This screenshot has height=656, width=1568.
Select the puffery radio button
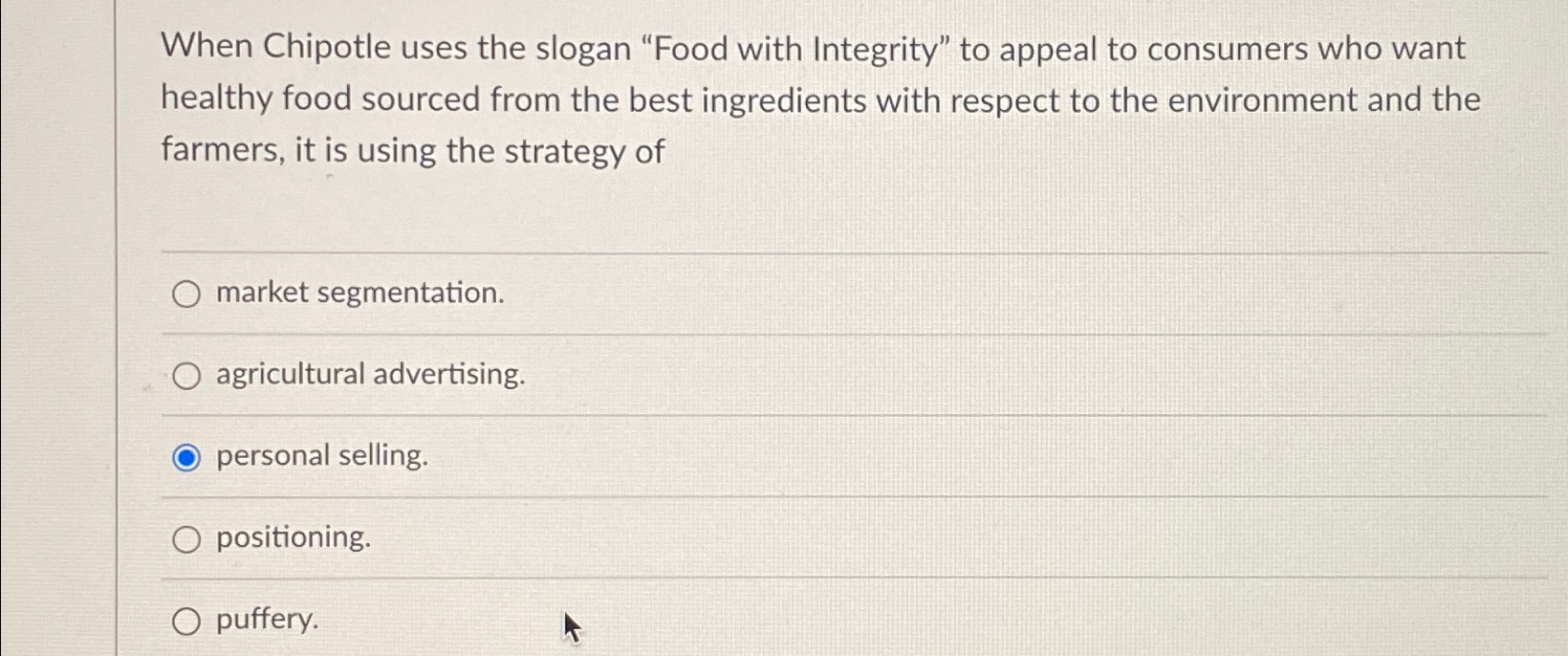coord(187,620)
